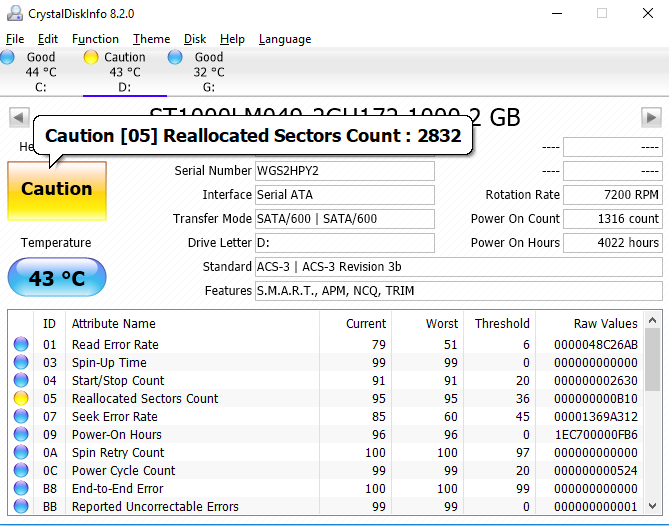Open the Disk menu
The width and height of the screenshot is (669, 526).
(x=195, y=39)
